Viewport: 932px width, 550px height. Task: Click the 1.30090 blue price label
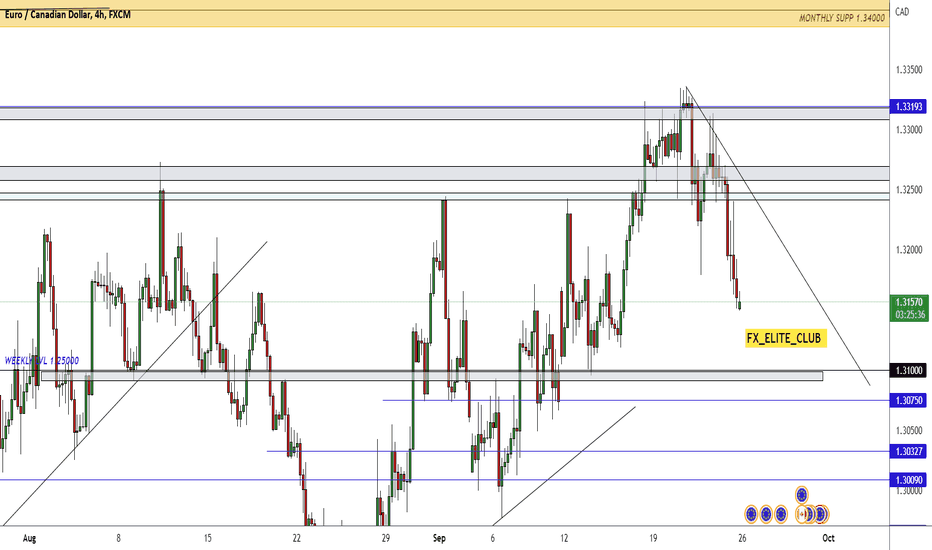[909, 480]
